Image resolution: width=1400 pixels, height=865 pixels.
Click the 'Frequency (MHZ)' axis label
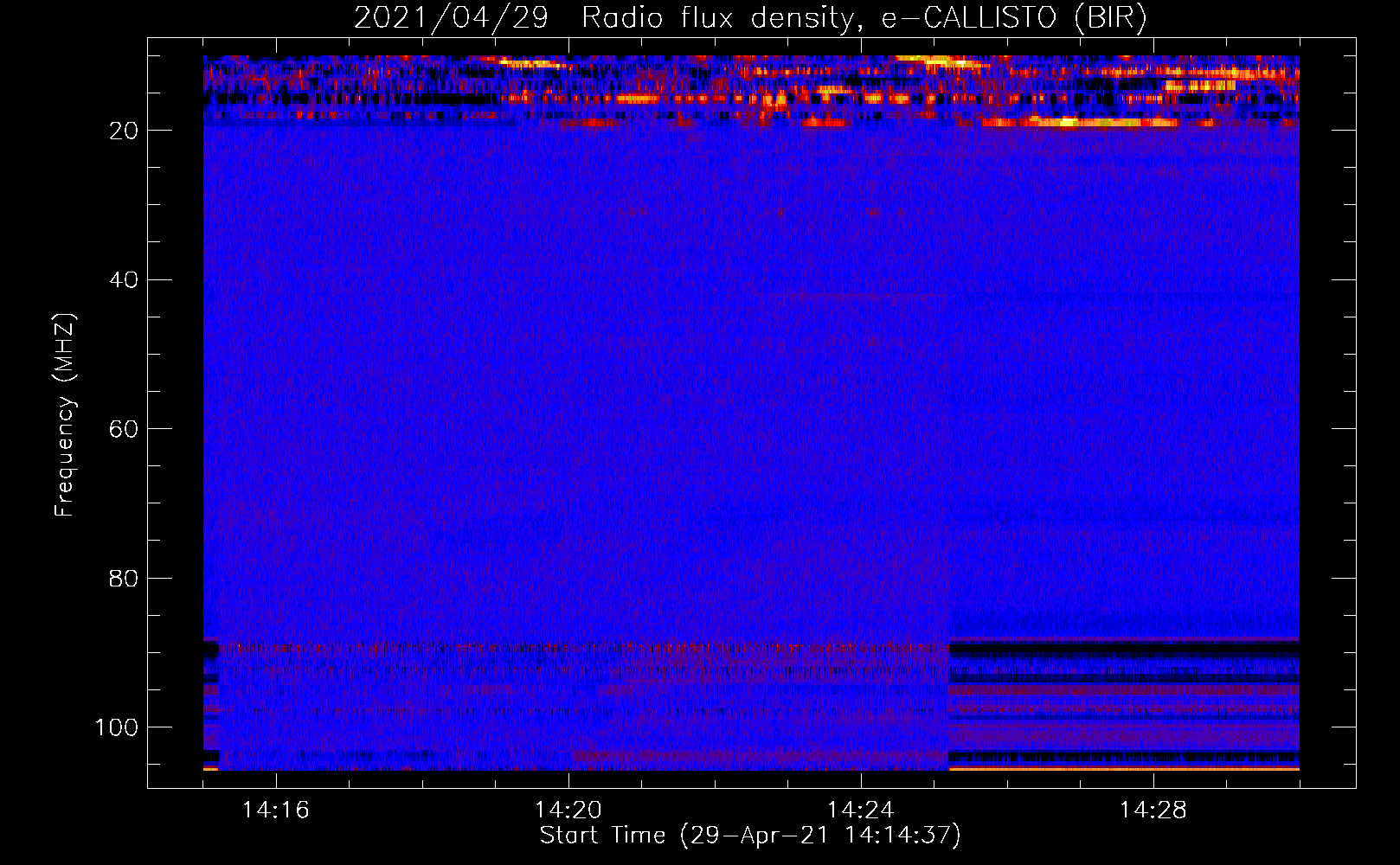[x=65, y=414]
